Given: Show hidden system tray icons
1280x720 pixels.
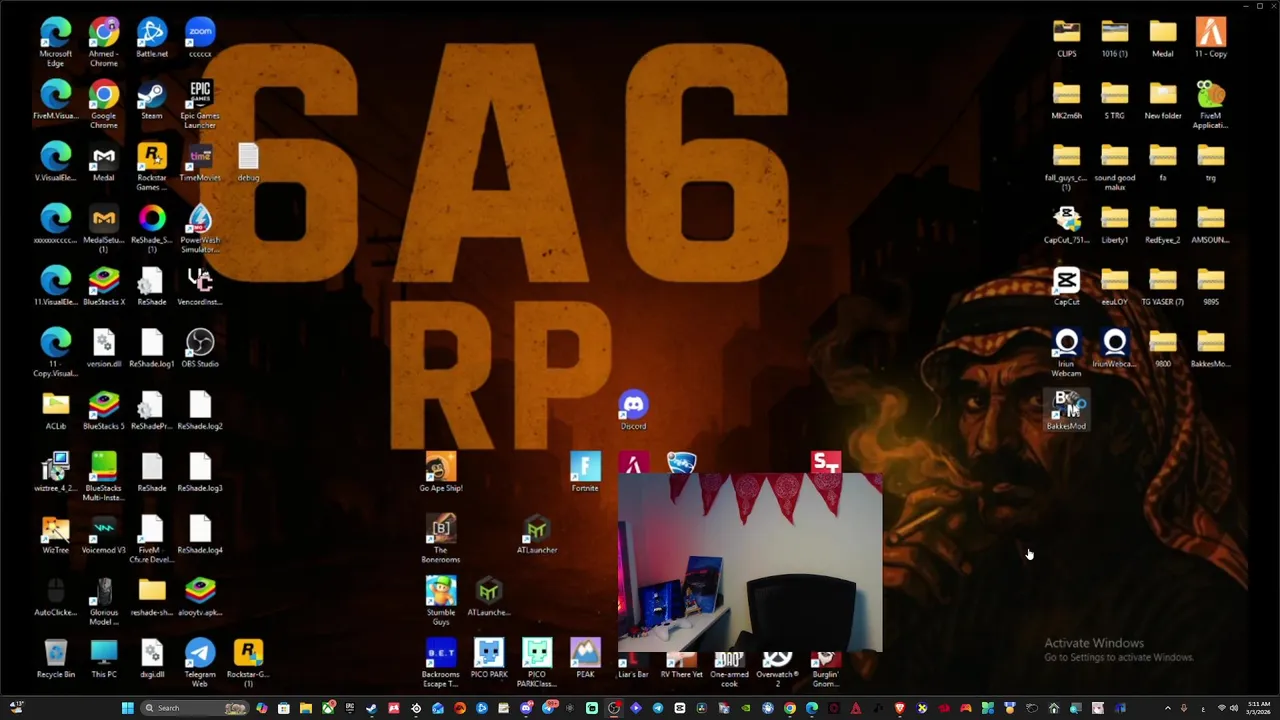Looking at the screenshot, I should point(1167,708).
